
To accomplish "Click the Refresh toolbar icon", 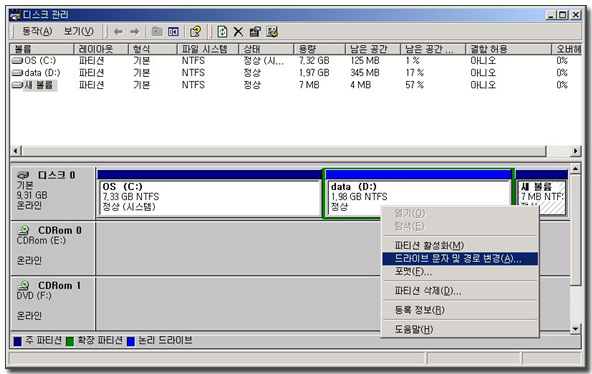I will point(222,32).
